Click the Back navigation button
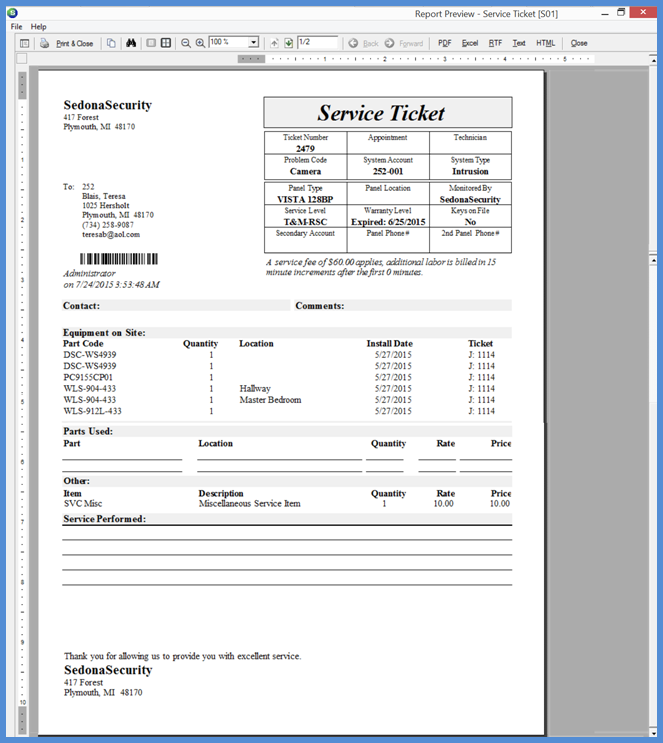 click(363, 43)
